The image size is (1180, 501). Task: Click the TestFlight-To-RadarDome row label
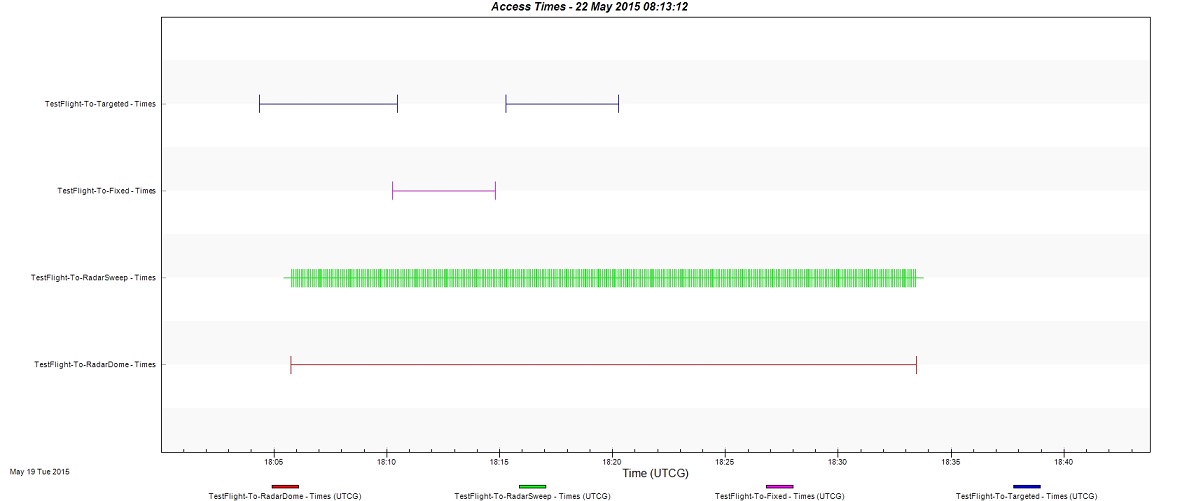(94, 365)
